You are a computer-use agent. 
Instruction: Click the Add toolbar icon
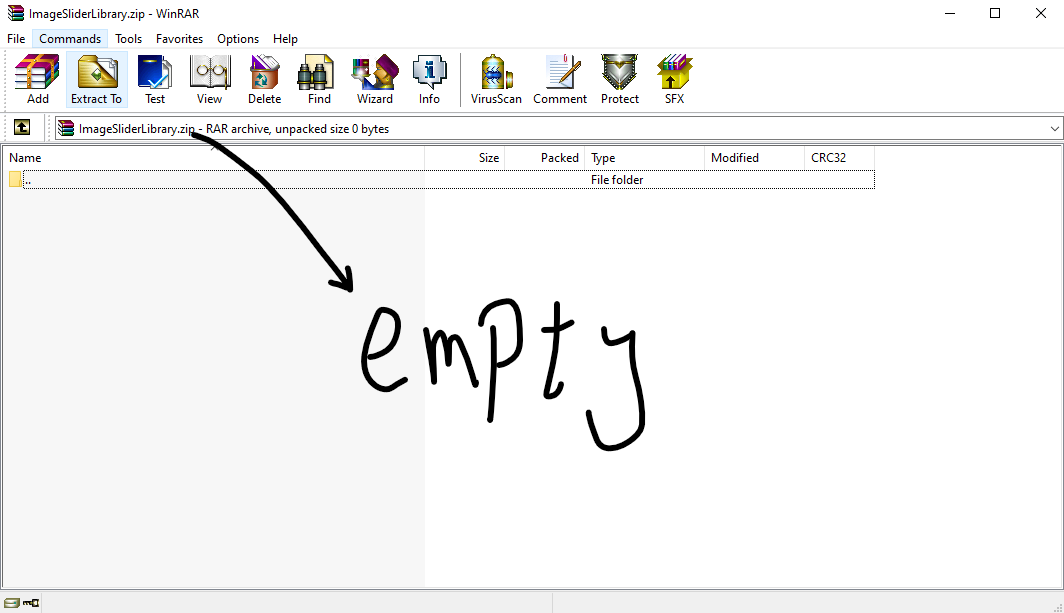pyautogui.click(x=37, y=79)
